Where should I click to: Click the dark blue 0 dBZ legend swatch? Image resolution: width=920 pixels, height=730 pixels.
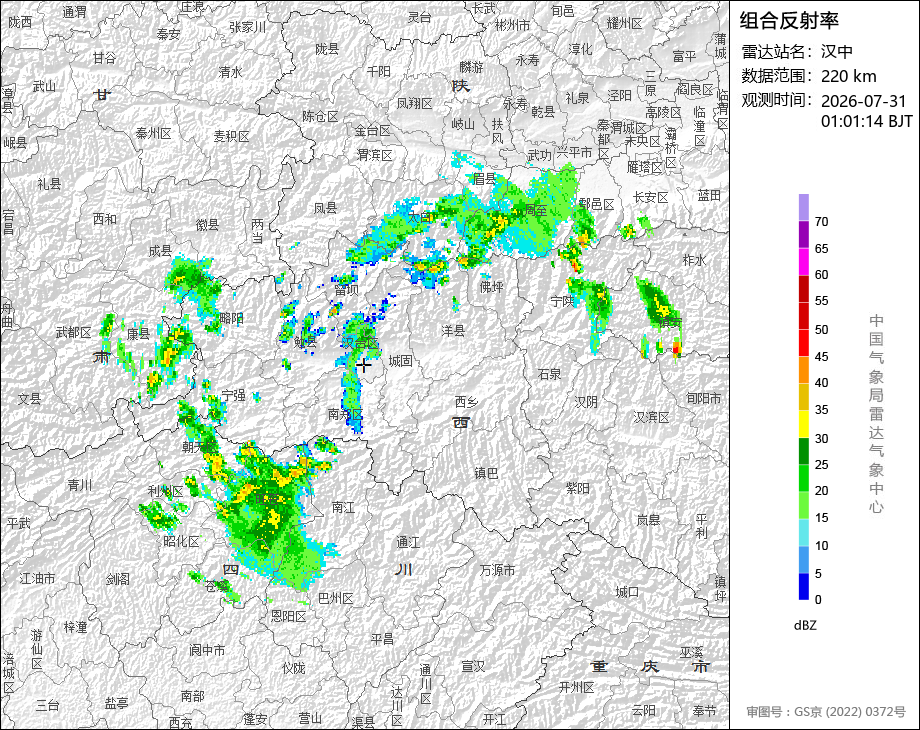pos(804,586)
